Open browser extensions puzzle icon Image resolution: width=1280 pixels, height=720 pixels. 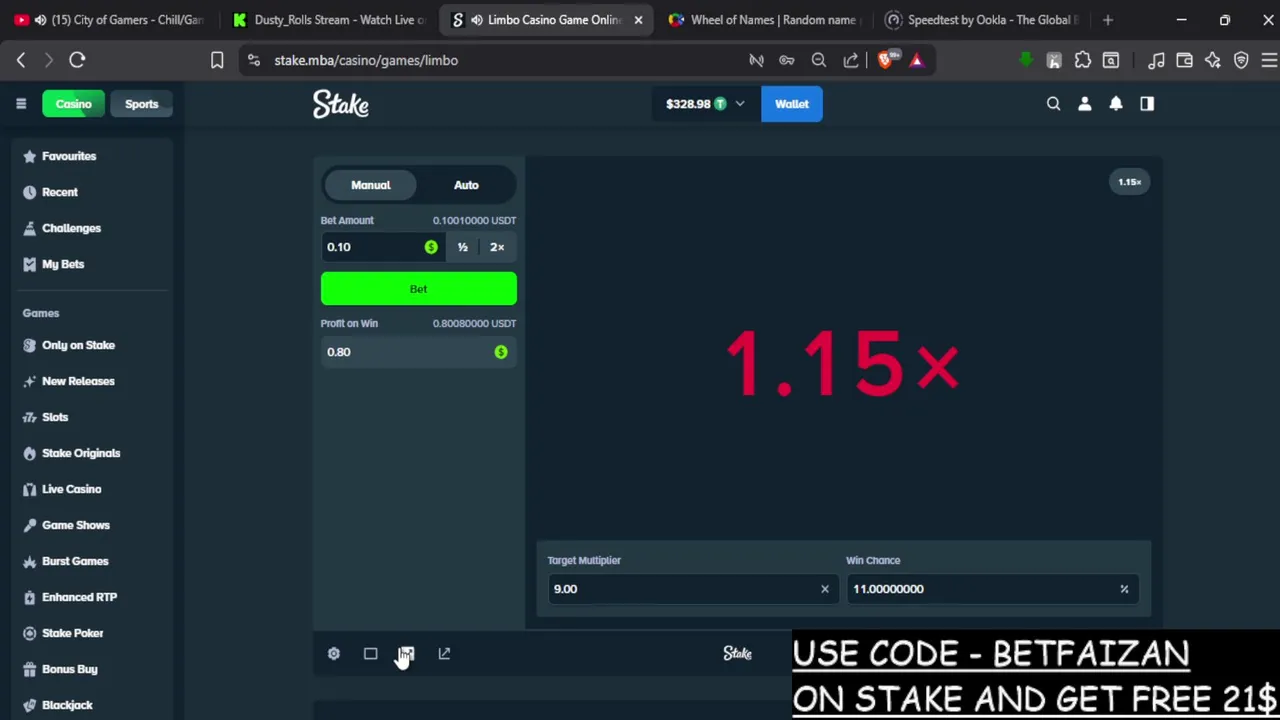click(x=1083, y=60)
